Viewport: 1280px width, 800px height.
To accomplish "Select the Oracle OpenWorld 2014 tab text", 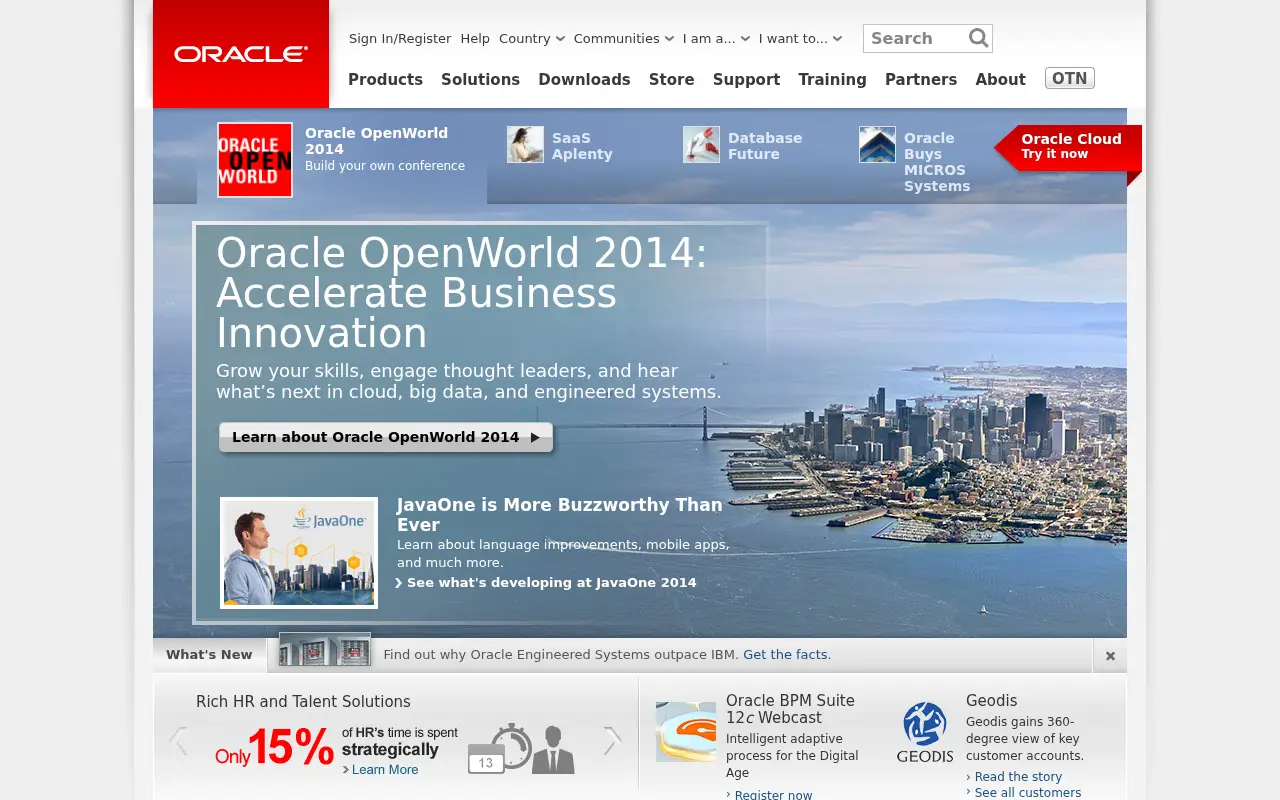I will coord(376,141).
